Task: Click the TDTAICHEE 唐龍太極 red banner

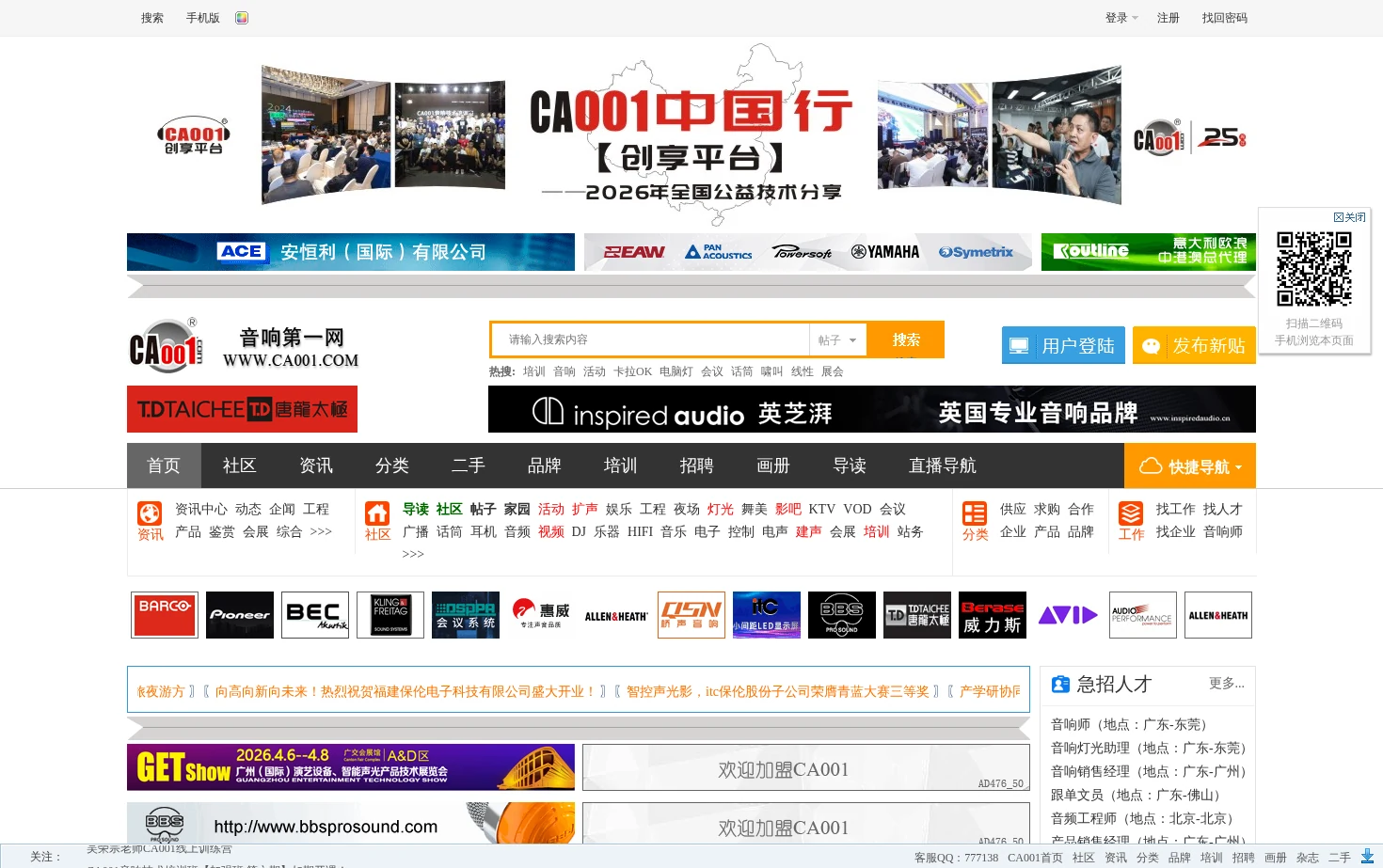Action: (242, 409)
